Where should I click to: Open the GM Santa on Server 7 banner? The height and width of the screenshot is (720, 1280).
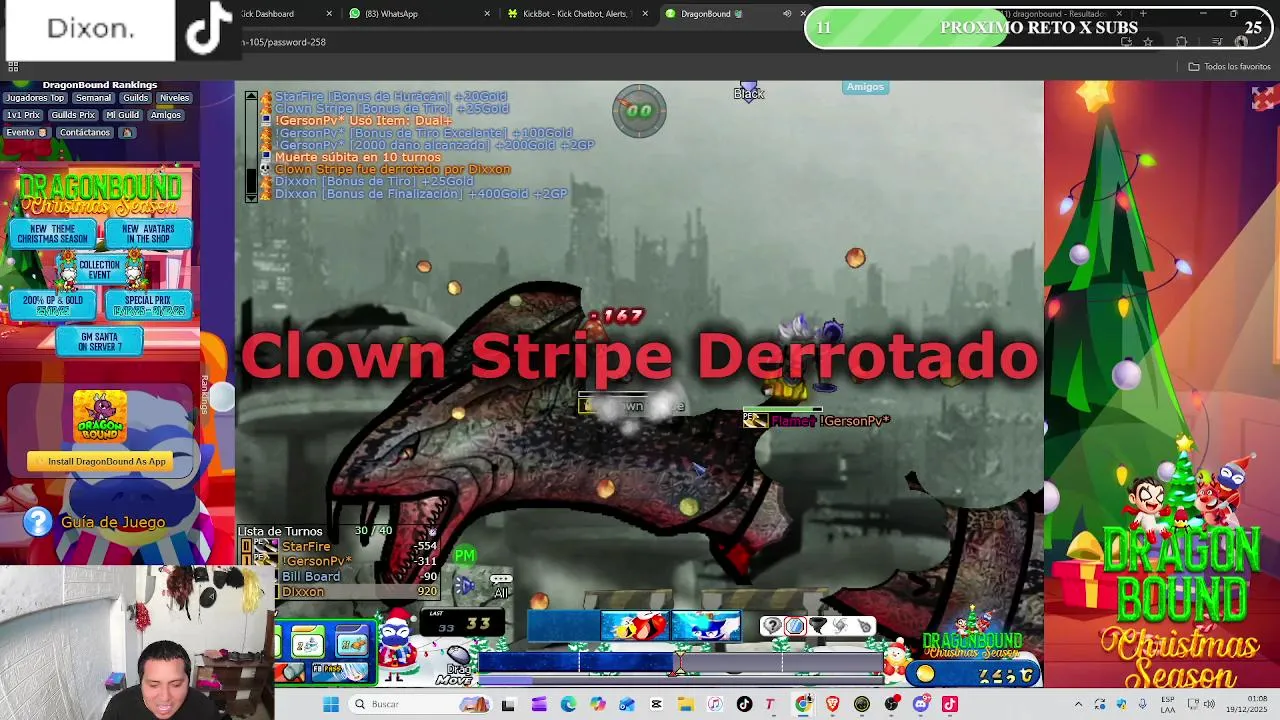(x=99, y=341)
